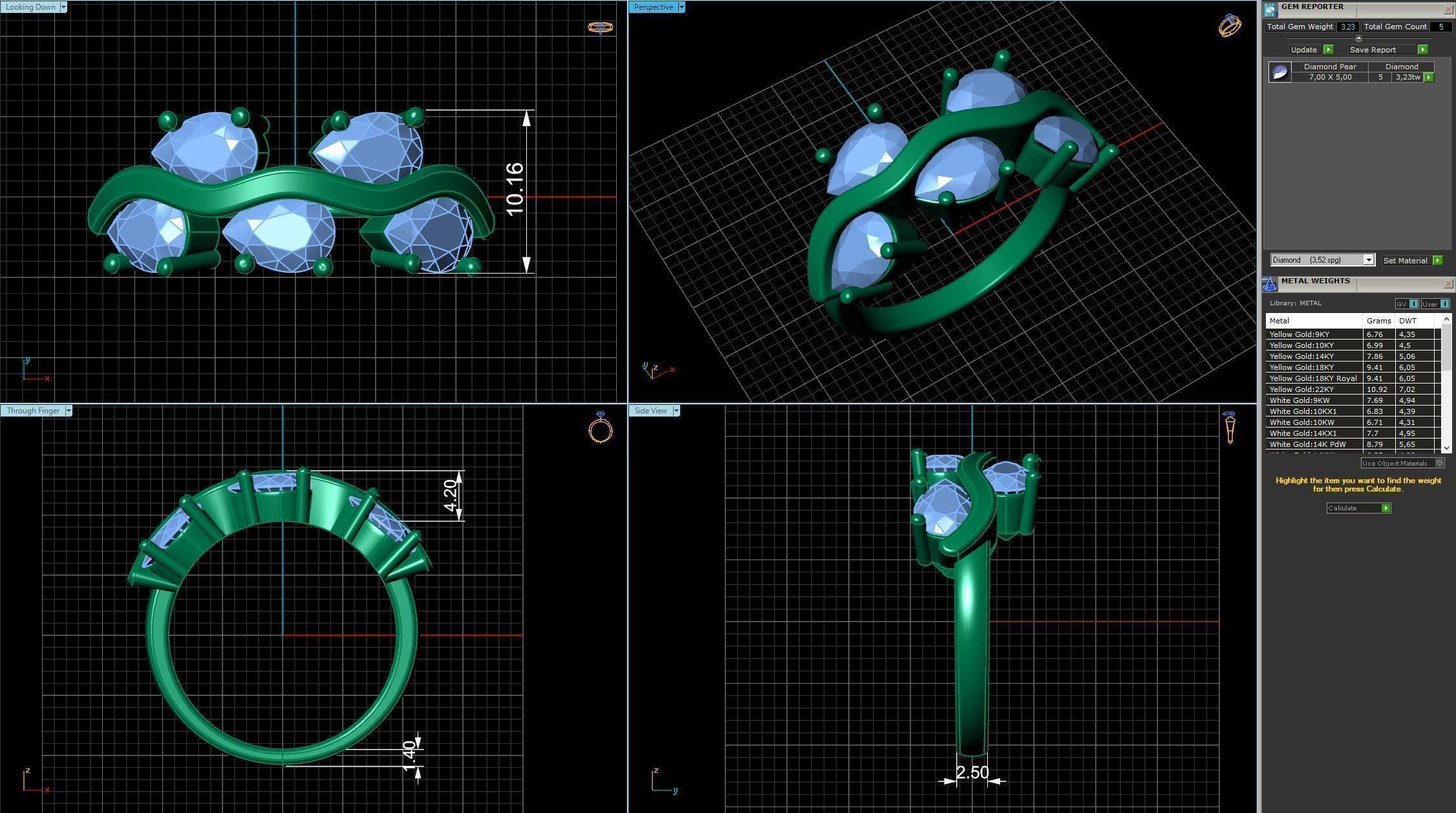This screenshot has height=813, width=1456.
Task: Open the Perspective viewport dropdown arrow
Action: pyautogui.click(x=681, y=7)
